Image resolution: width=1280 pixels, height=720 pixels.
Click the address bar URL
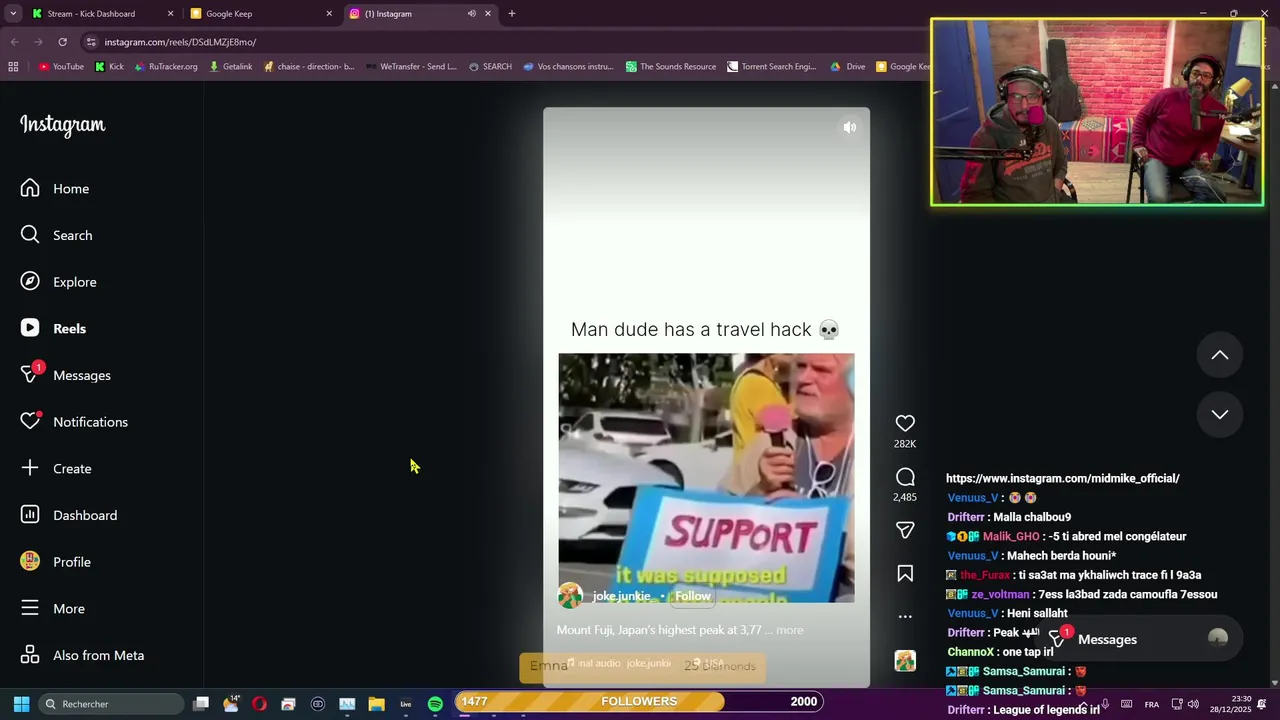pyautogui.click(x=180, y=42)
